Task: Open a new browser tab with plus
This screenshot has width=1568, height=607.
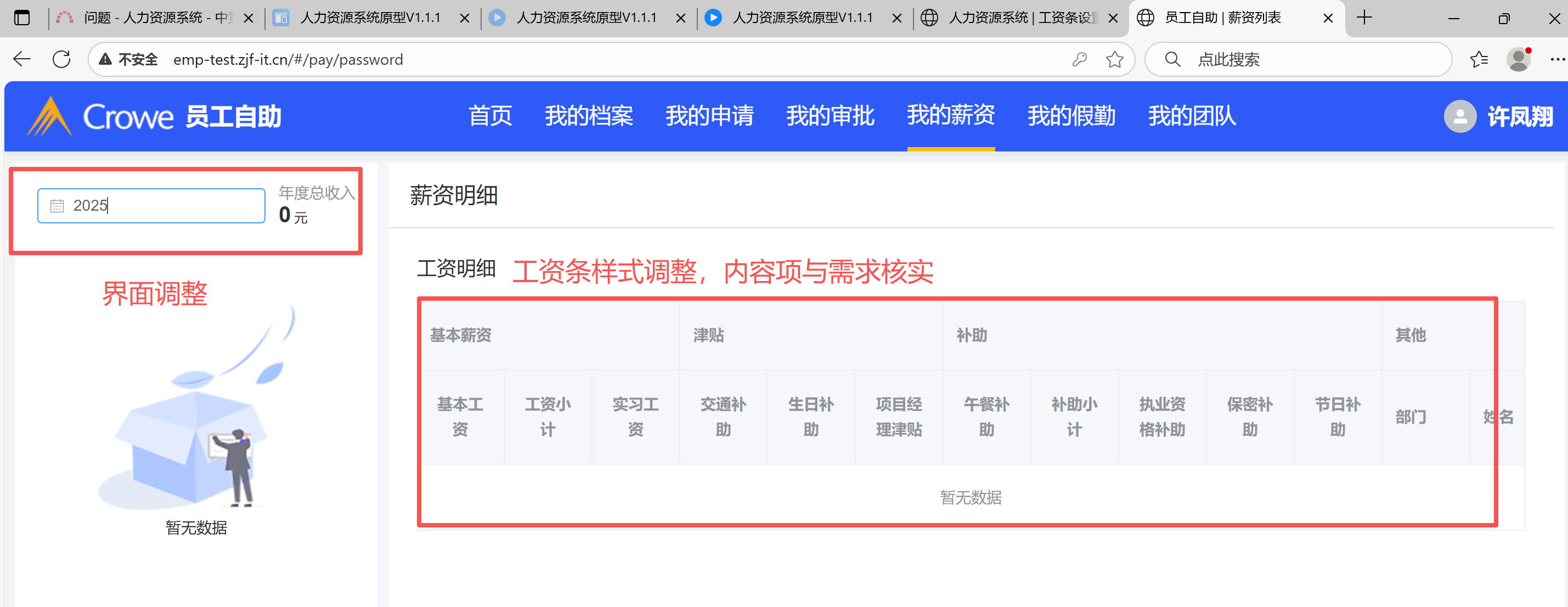Action: click(1364, 18)
